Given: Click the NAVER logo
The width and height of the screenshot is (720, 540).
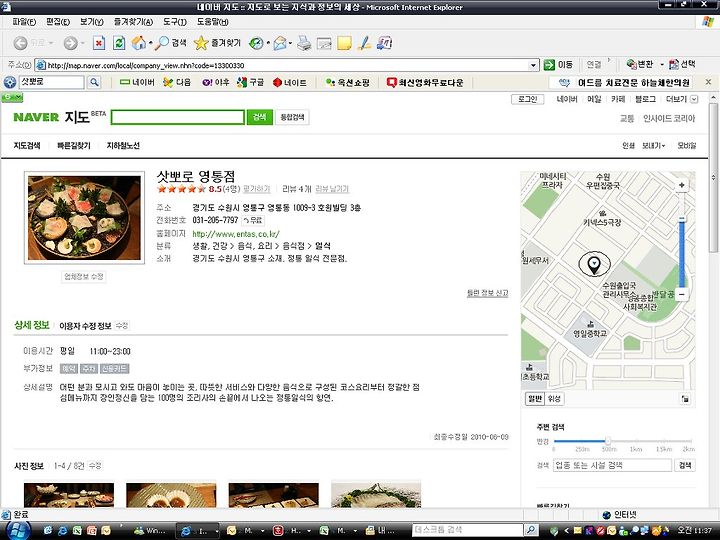Looking at the screenshot, I should click(36, 117).
